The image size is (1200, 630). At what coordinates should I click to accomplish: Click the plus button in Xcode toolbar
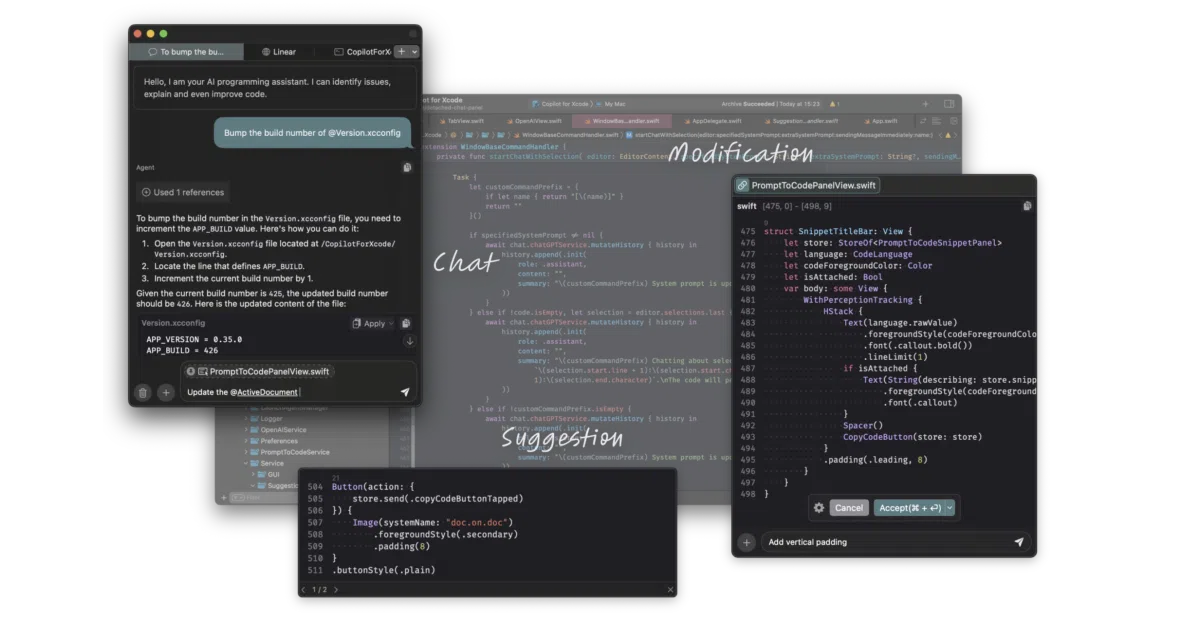[926, 103]
